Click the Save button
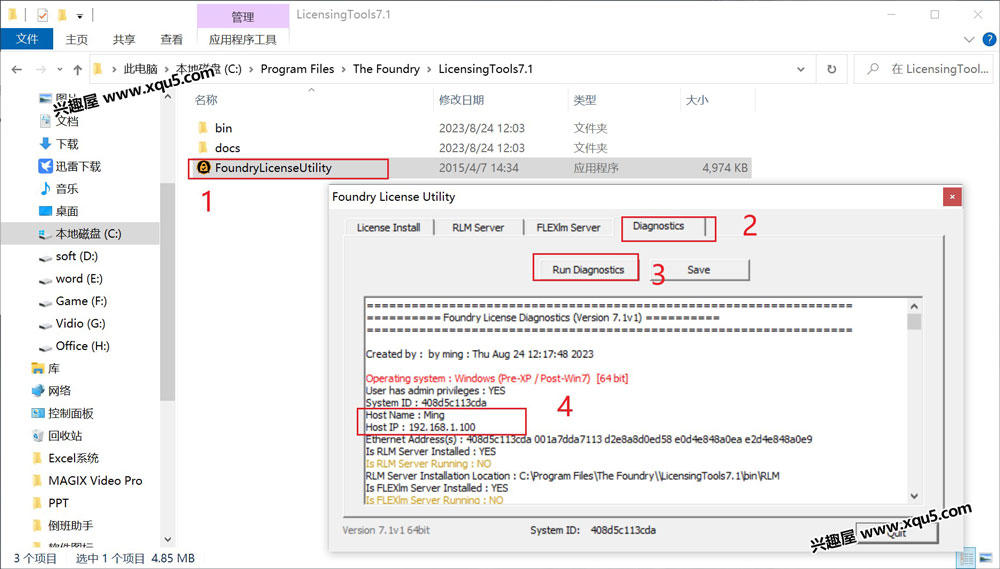 pyautogui.click(x=699, y=270)
